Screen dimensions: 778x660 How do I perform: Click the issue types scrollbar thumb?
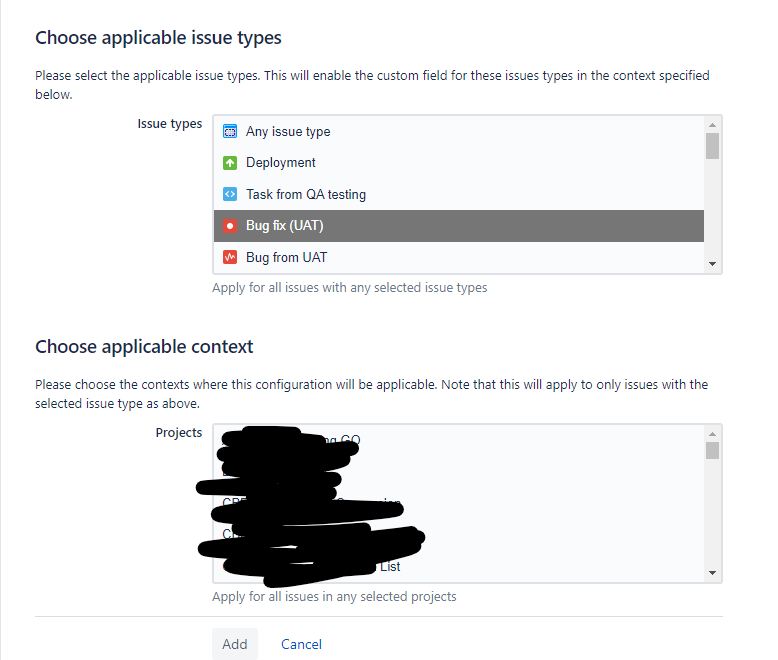(x=713, y=146)
